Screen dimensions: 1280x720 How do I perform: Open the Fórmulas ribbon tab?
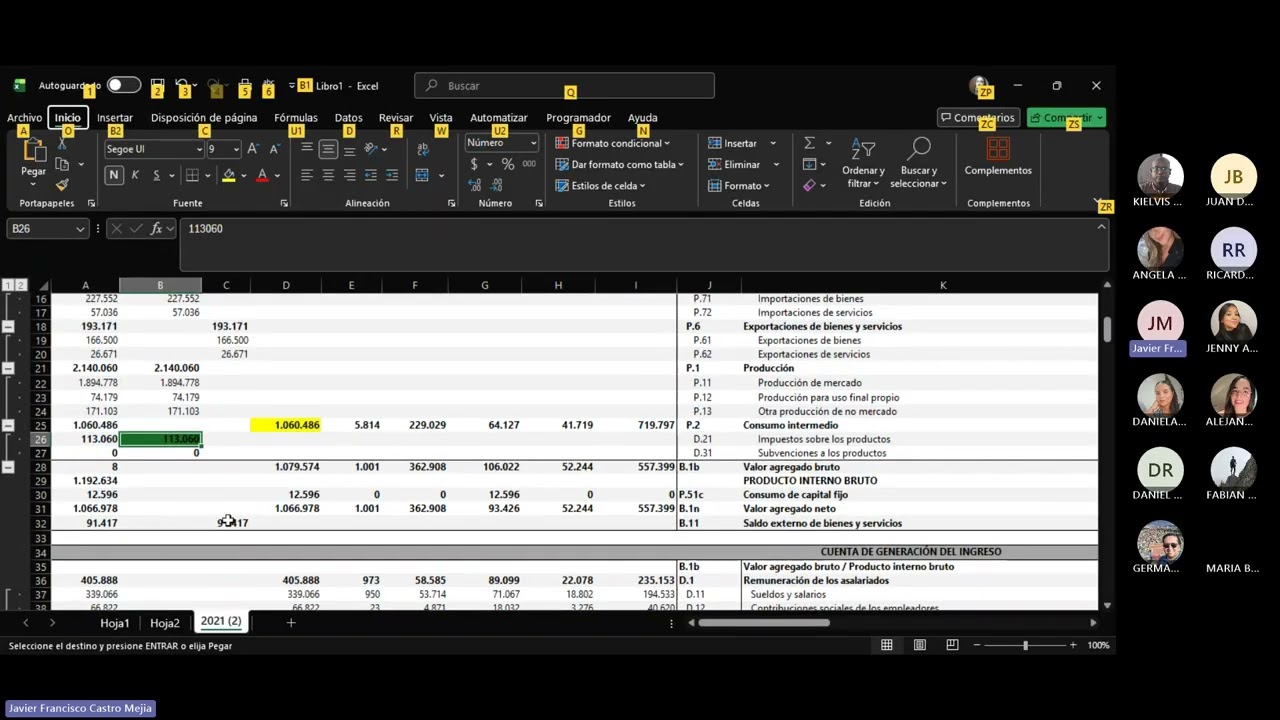click(296, 118)
